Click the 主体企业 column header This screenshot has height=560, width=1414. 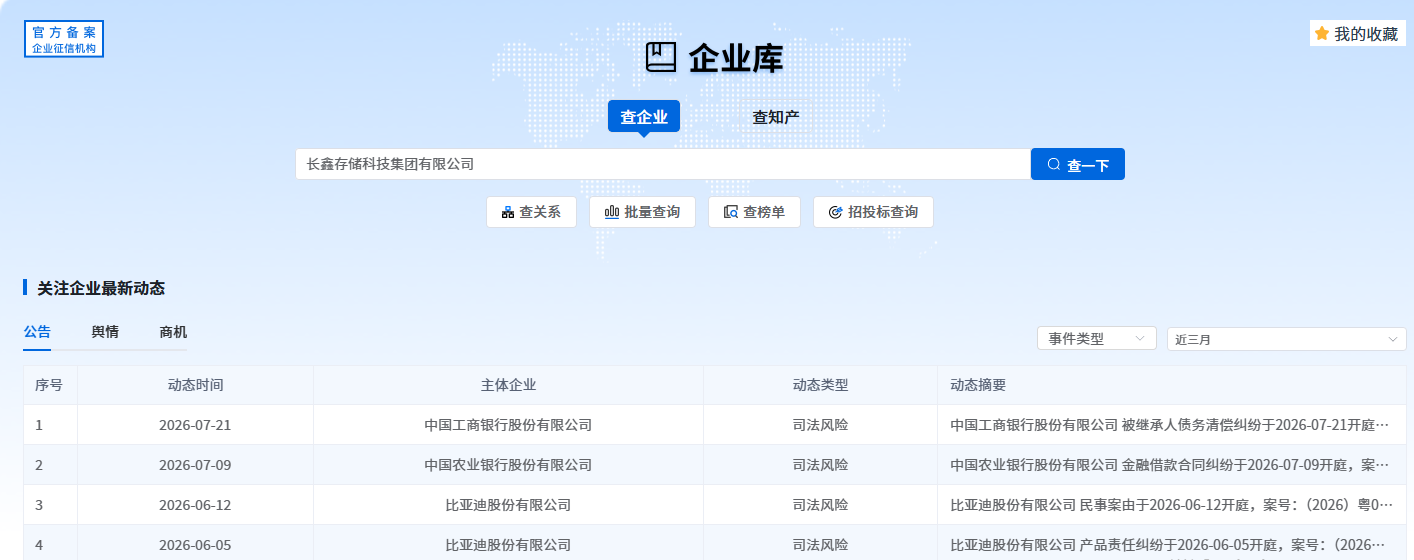click(x=508, y=385)
